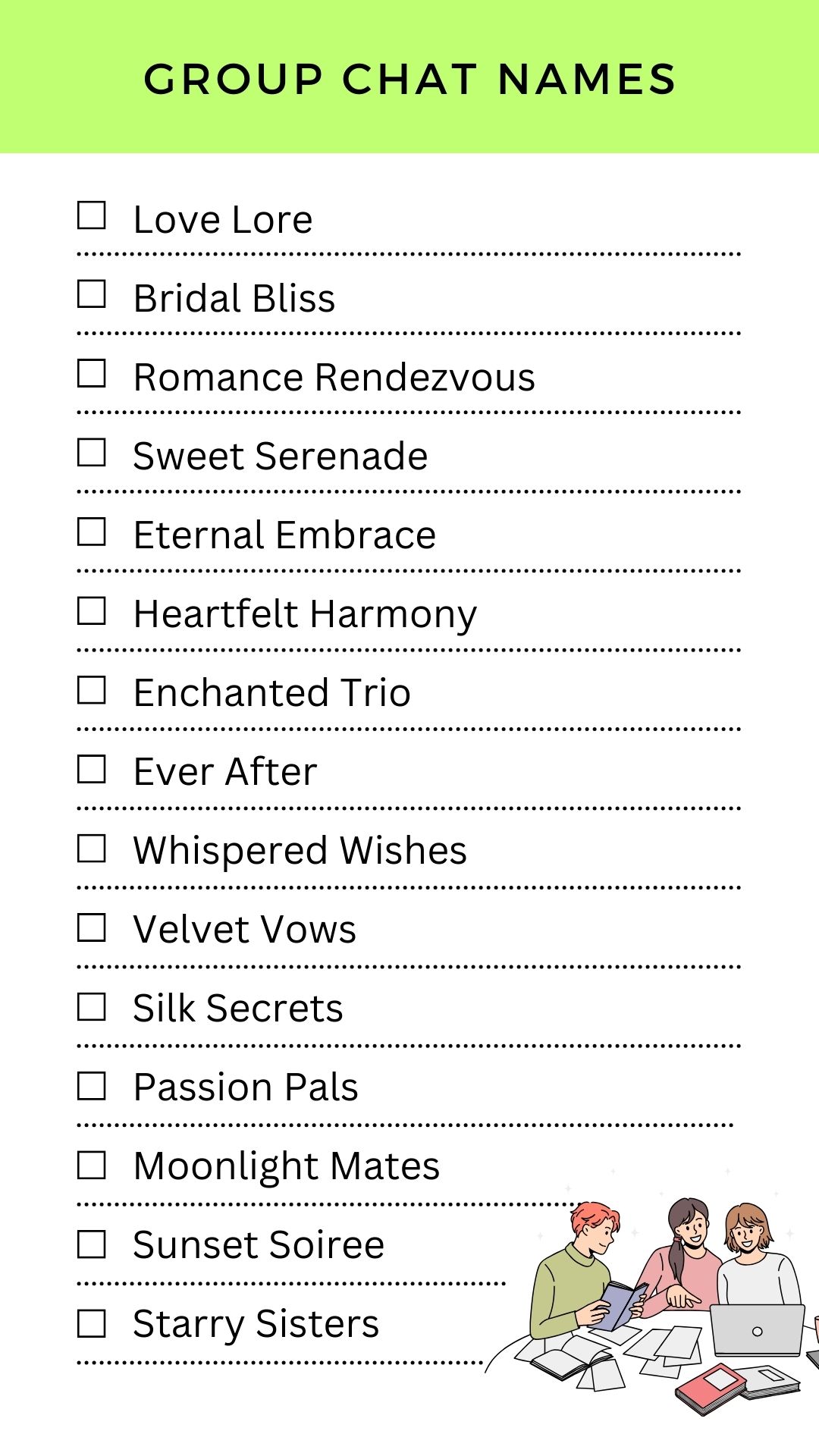Click the Group Chat Names heading
Viewport: 819px width, 1456px height.
409,79
